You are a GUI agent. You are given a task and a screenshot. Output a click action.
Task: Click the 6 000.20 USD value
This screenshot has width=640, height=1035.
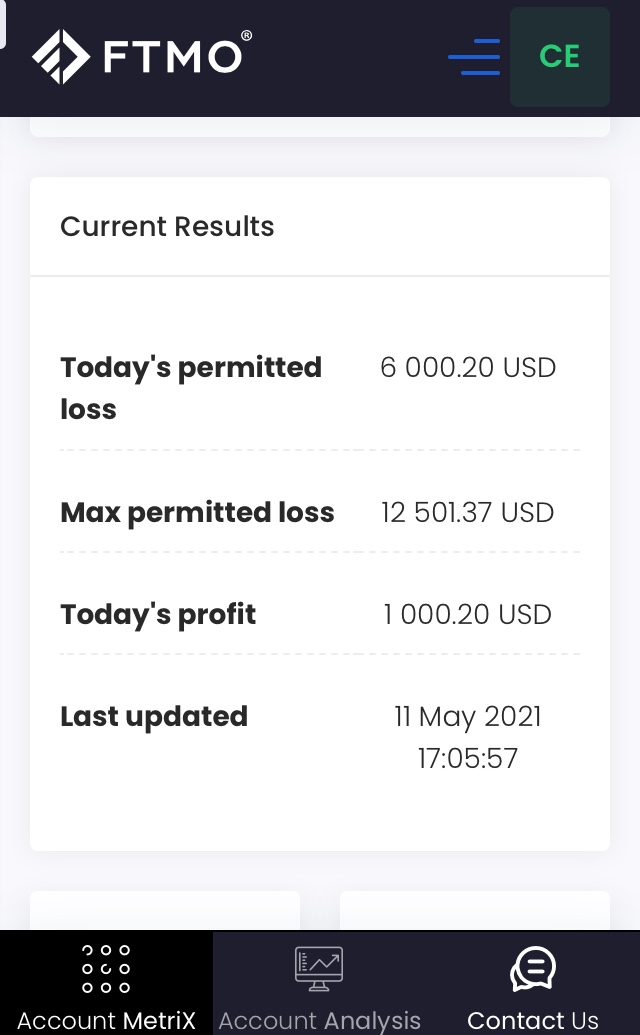(468, 368)
